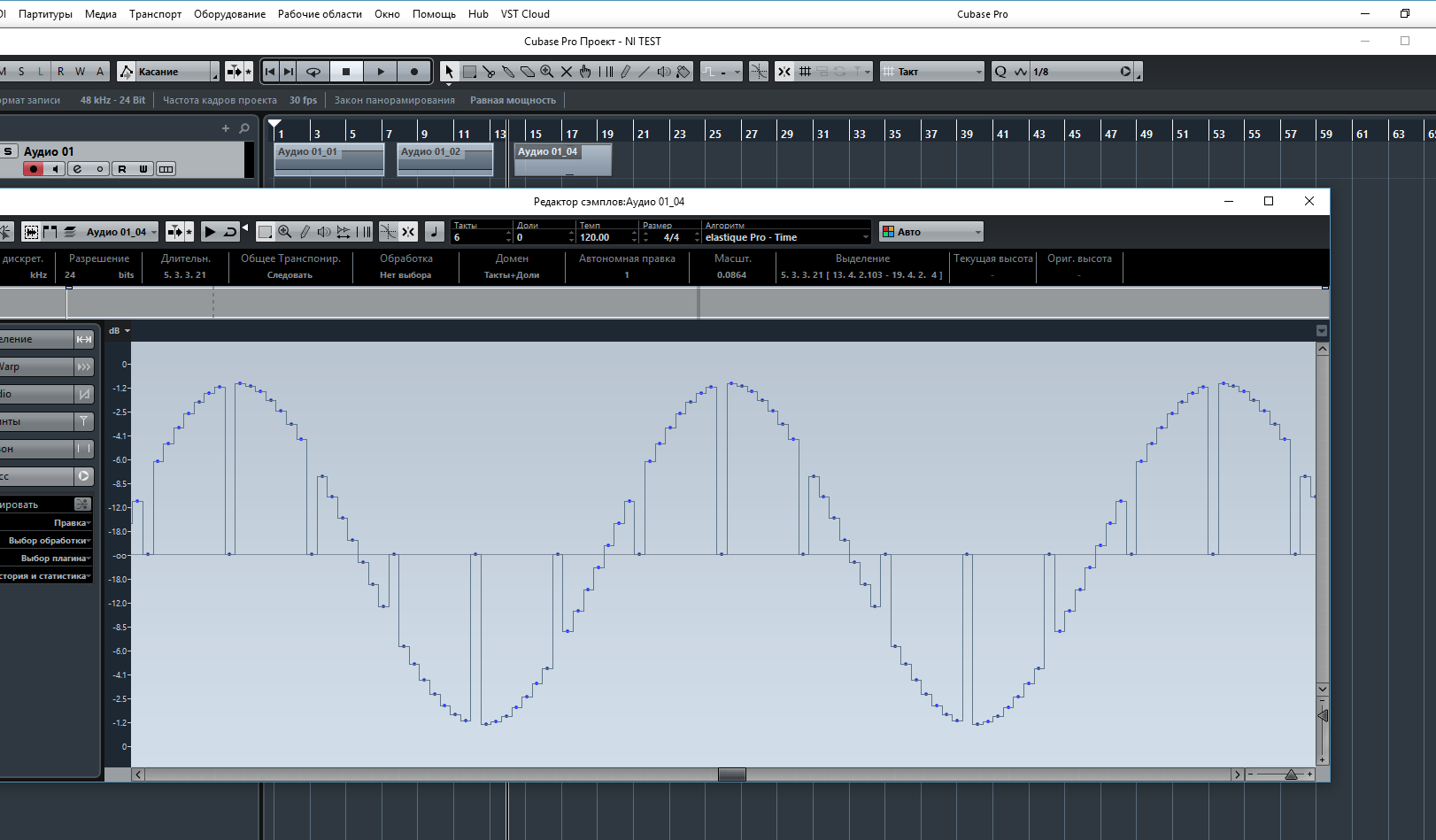
Task: Expand the Выбор плагина section
Action: pyautogui.click(x=47, y=559)
